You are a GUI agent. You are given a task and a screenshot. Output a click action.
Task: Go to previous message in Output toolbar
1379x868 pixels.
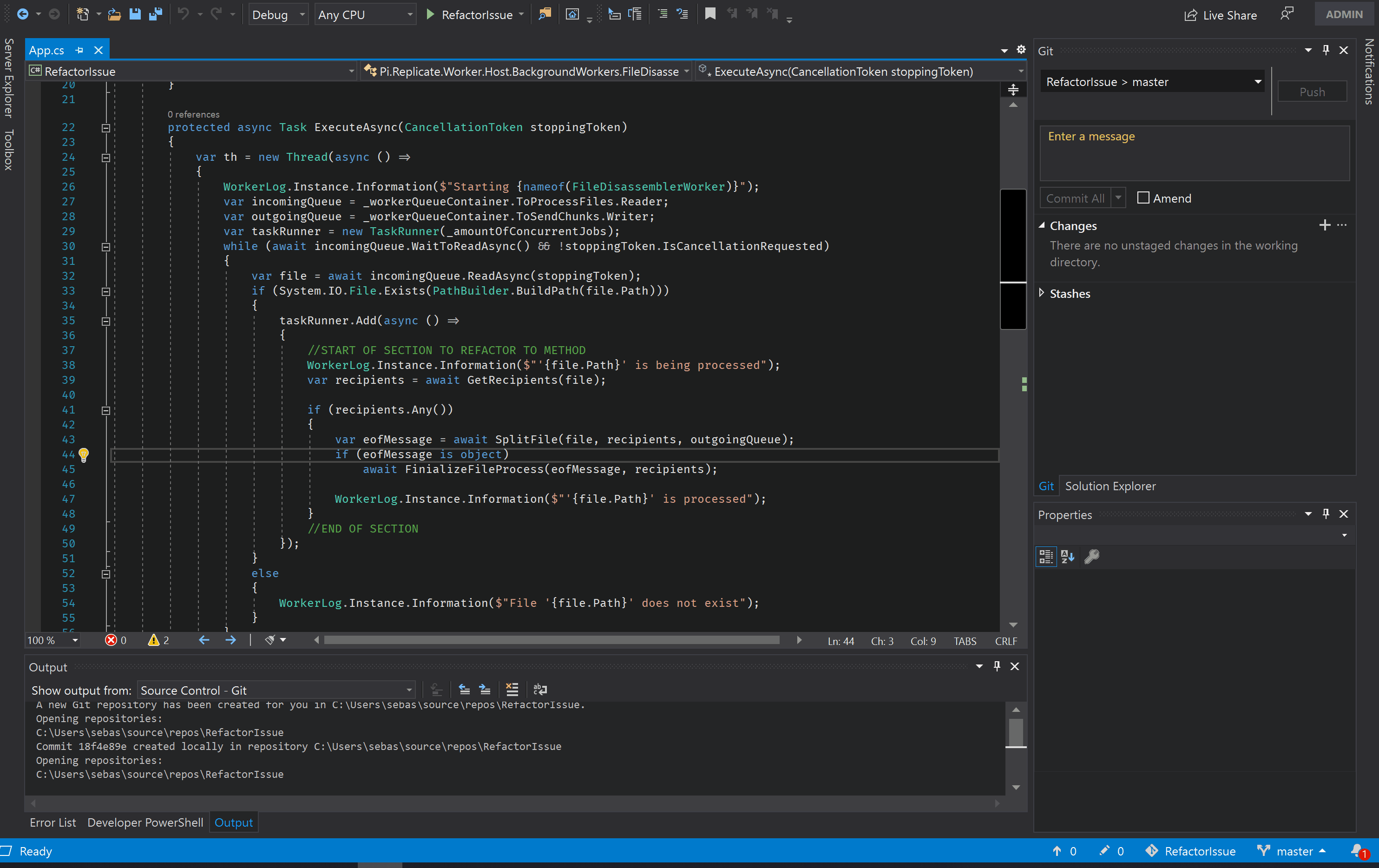tap(464, 690)
